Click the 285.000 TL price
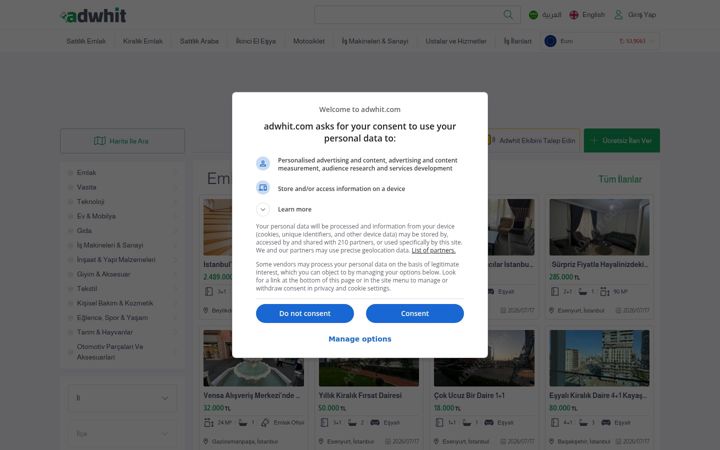 tap(564, 277)
